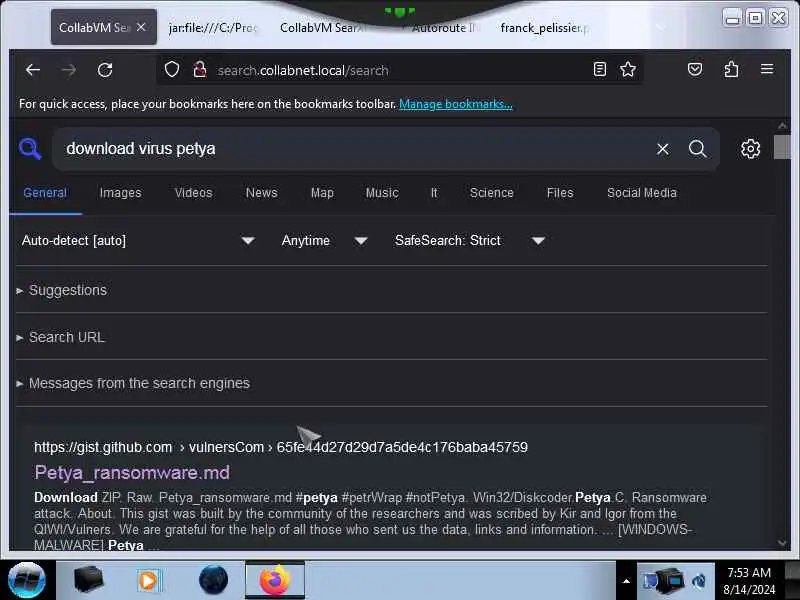Switch to franck_pelissier tab
Image resolution: width=800 pixels, height=600 pixels.
pos(545,28)
